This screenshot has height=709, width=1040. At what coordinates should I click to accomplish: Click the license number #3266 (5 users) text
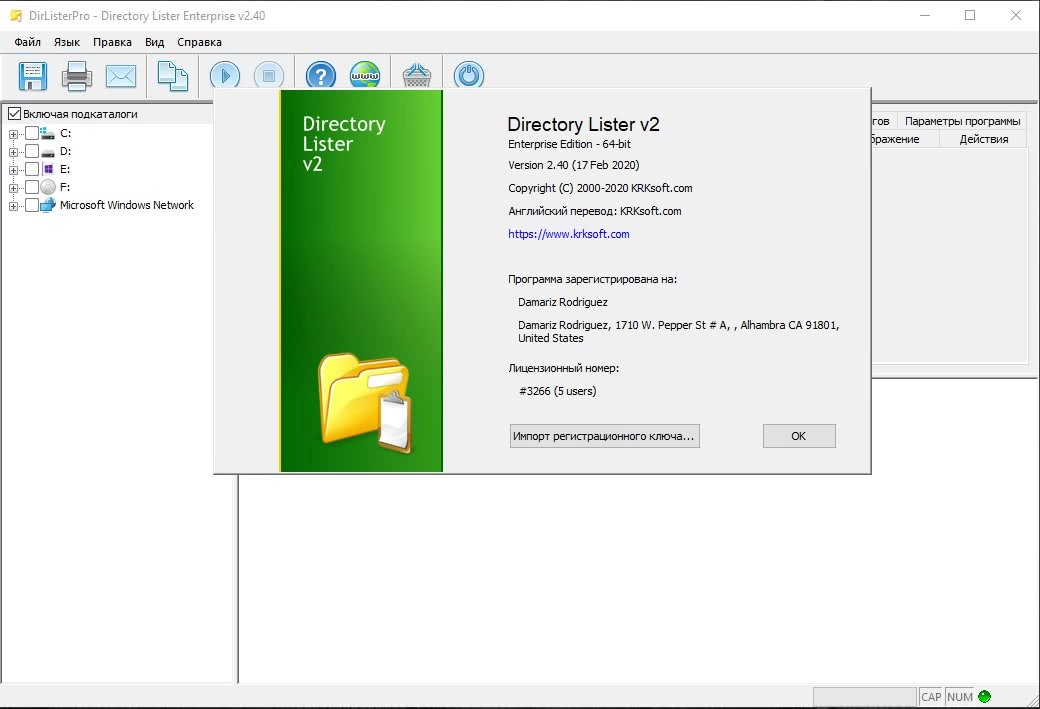[557, 391]
